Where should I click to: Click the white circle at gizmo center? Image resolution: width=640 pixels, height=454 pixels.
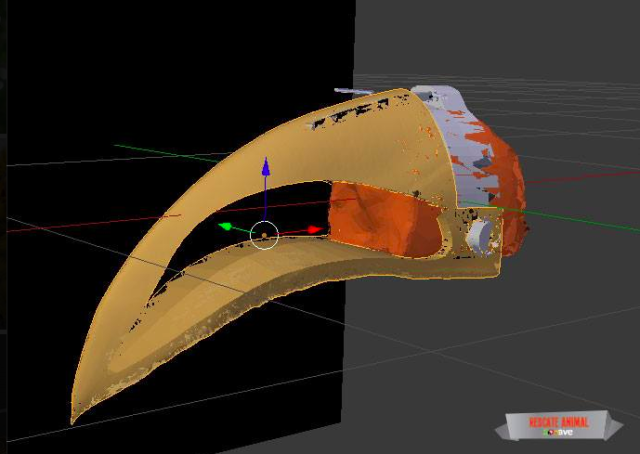tap(264, 236)
